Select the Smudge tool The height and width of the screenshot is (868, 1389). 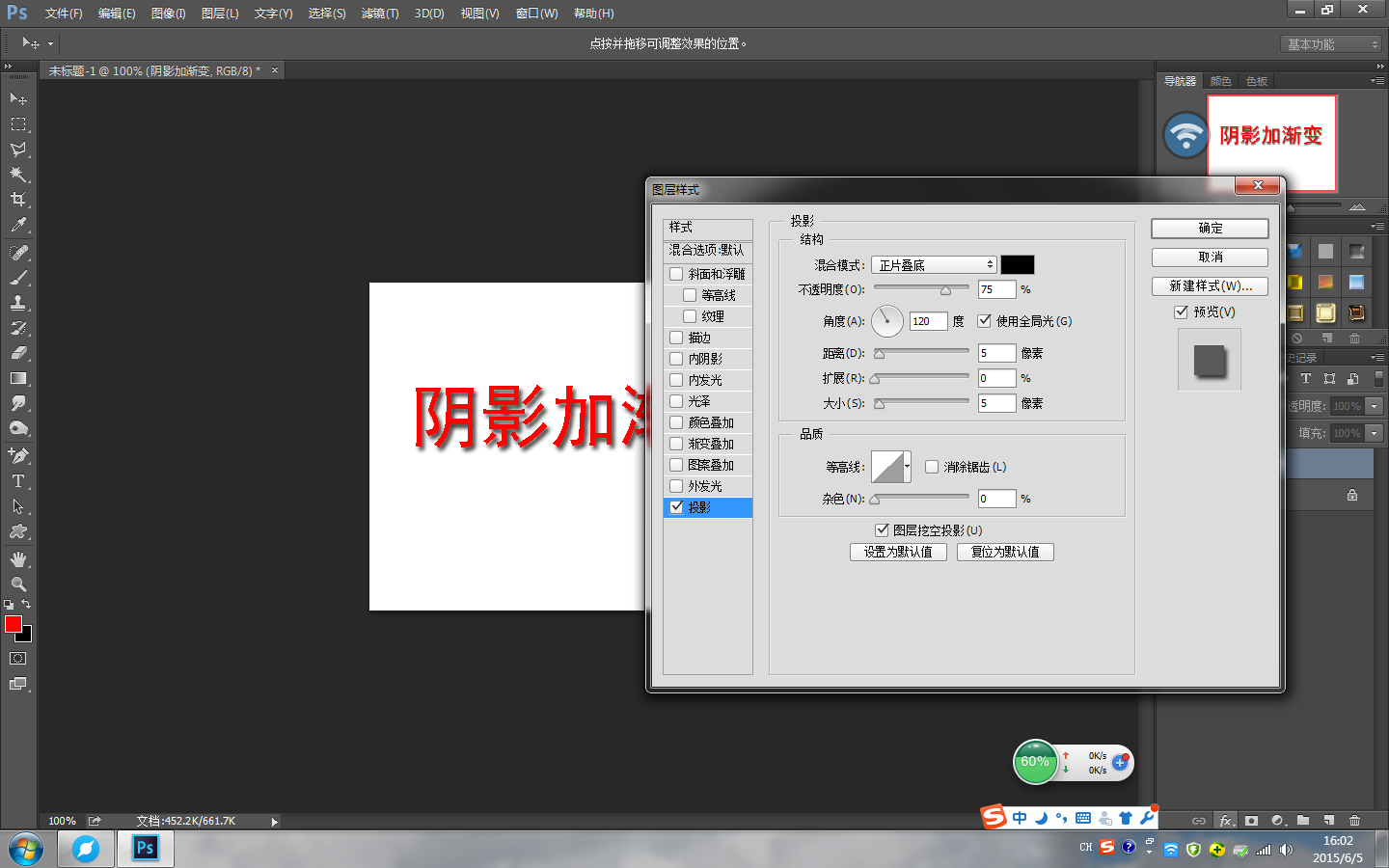(x=18, y=403)
